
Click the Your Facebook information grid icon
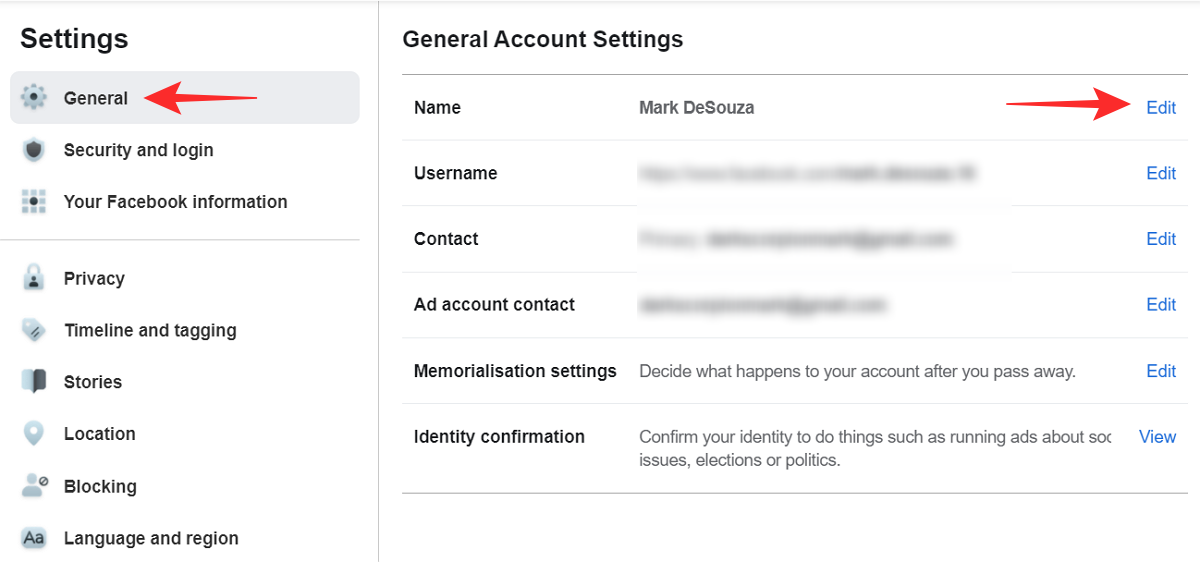click(34, 202)
